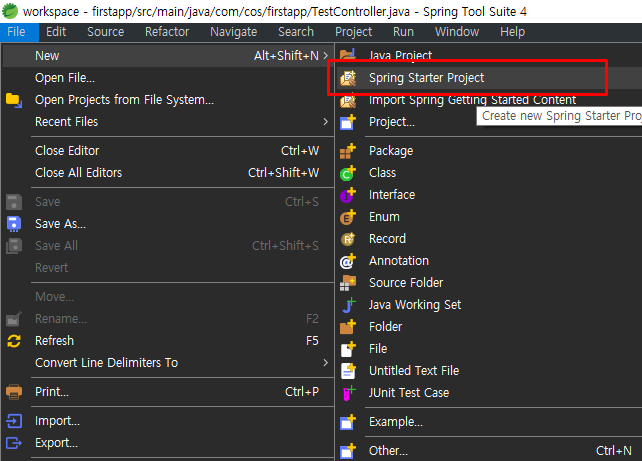The image size is (642, 461).
Task: Click the Open Projects from File System folder icon
Action: pyautogui.click(x=14, y=100)
